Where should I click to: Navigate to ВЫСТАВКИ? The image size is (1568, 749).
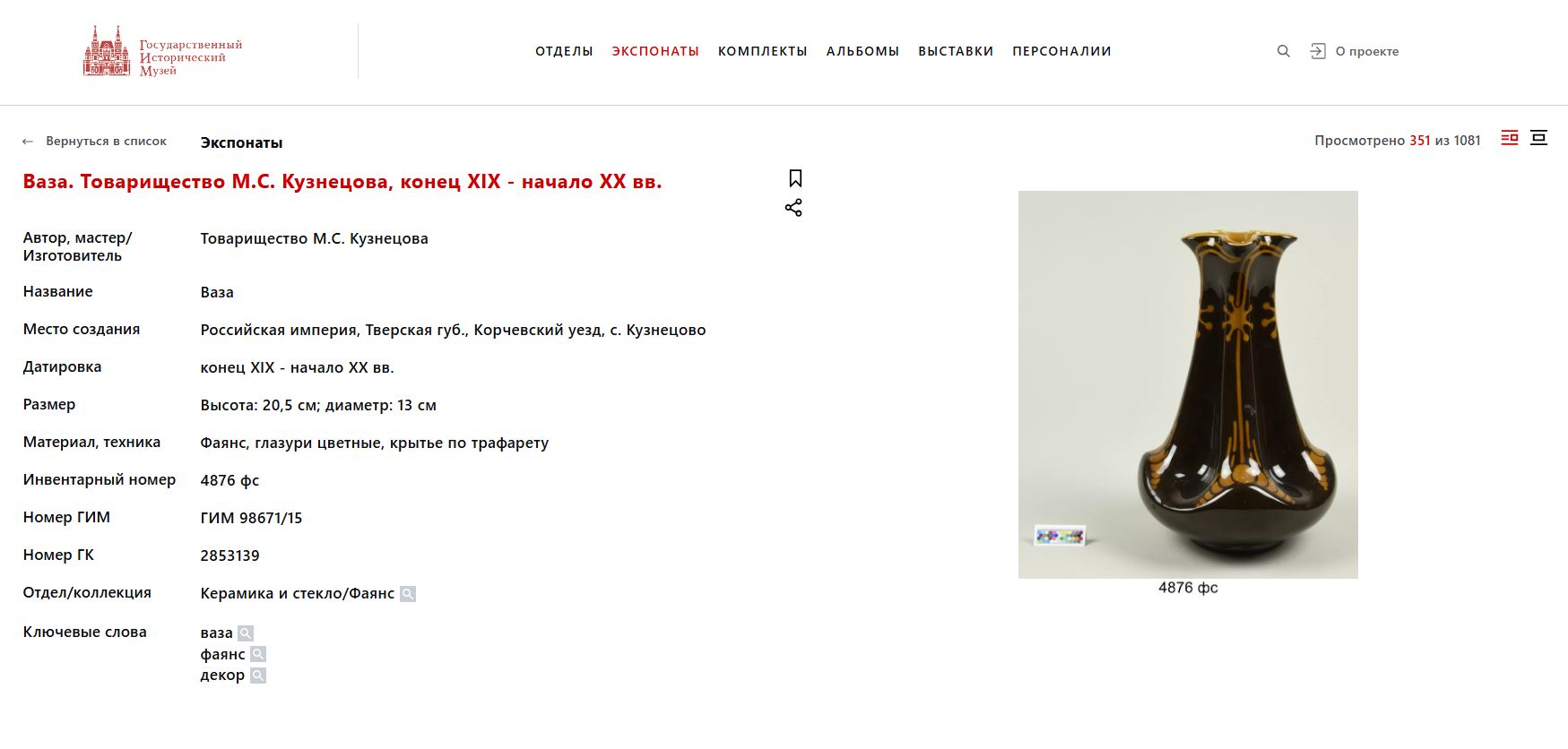tap(956, 51)
